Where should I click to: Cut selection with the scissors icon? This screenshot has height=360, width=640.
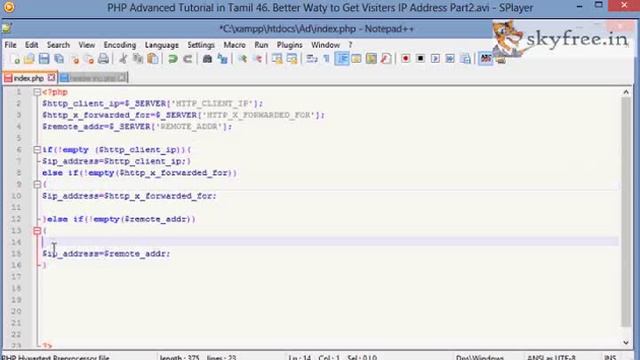tap(122, 59)
